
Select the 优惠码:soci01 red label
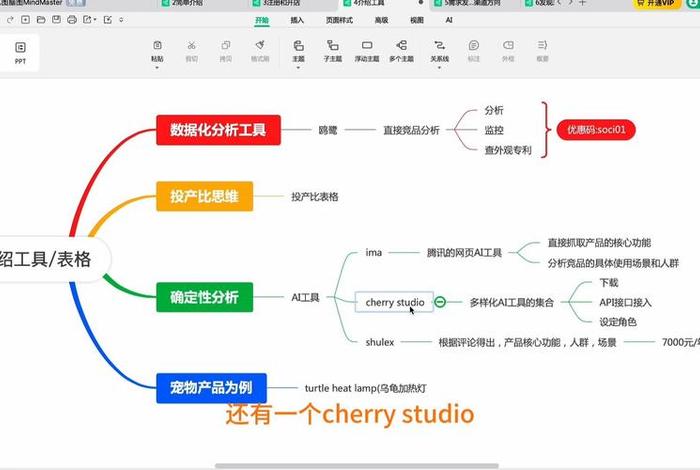[596, 130]
